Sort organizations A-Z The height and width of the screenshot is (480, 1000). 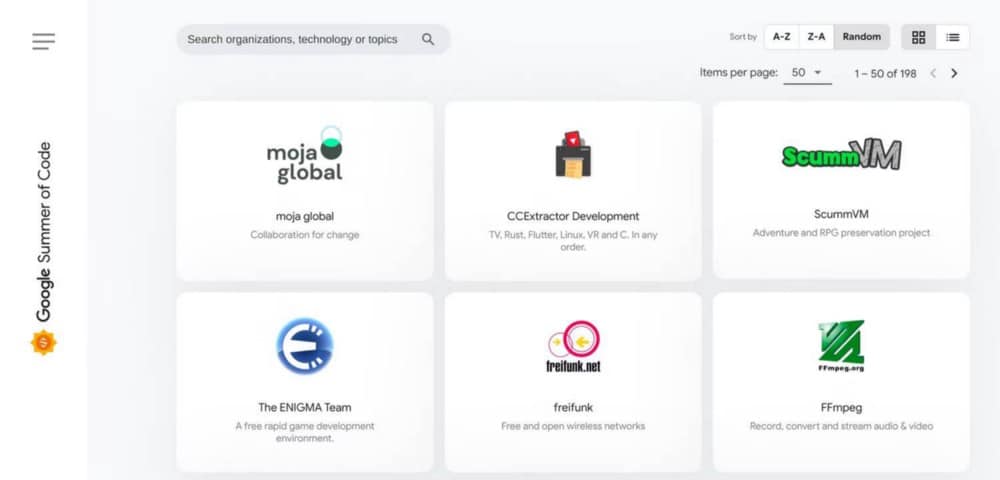point(782,37)
